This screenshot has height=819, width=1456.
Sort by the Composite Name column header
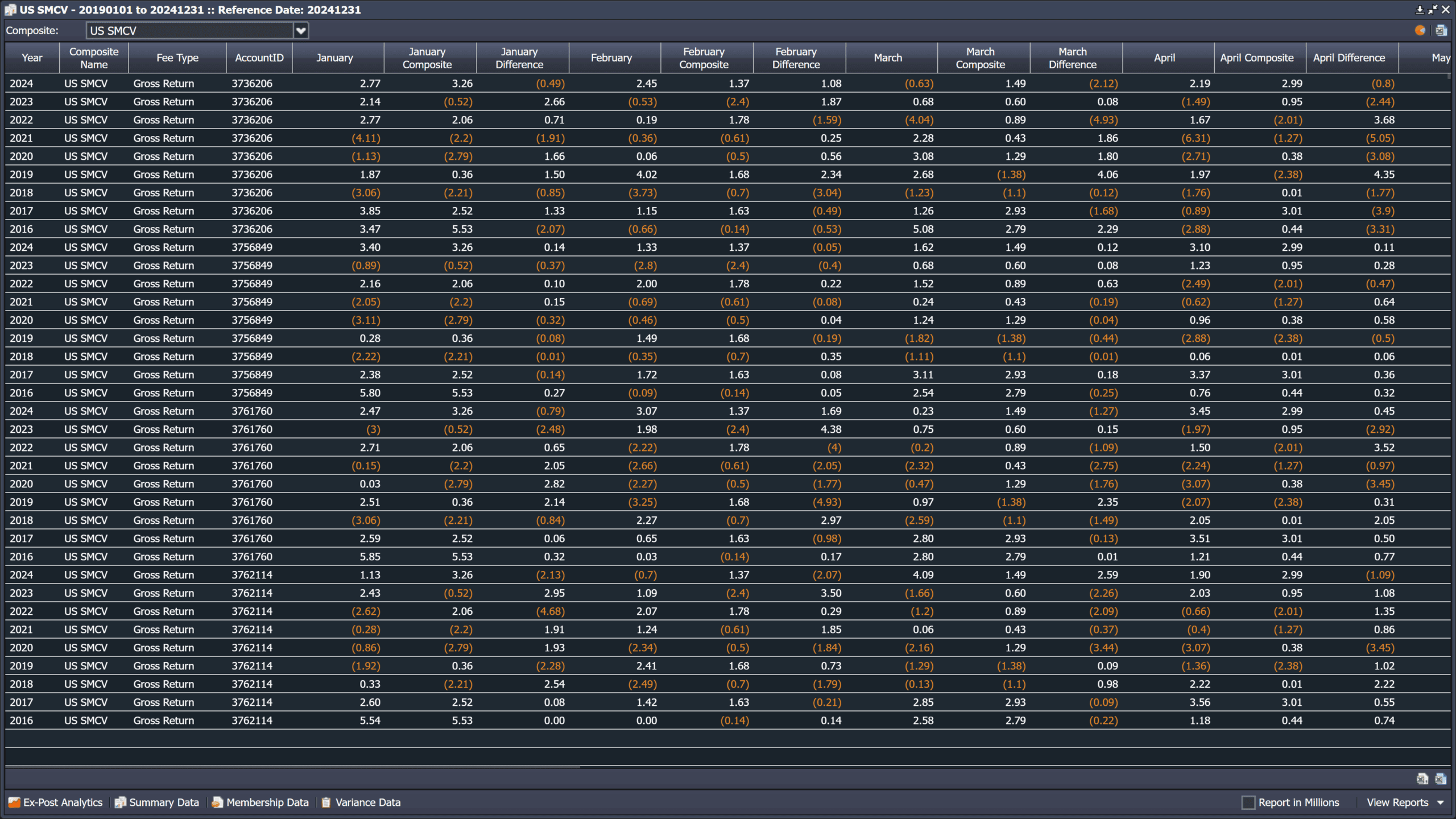(94, 58)
